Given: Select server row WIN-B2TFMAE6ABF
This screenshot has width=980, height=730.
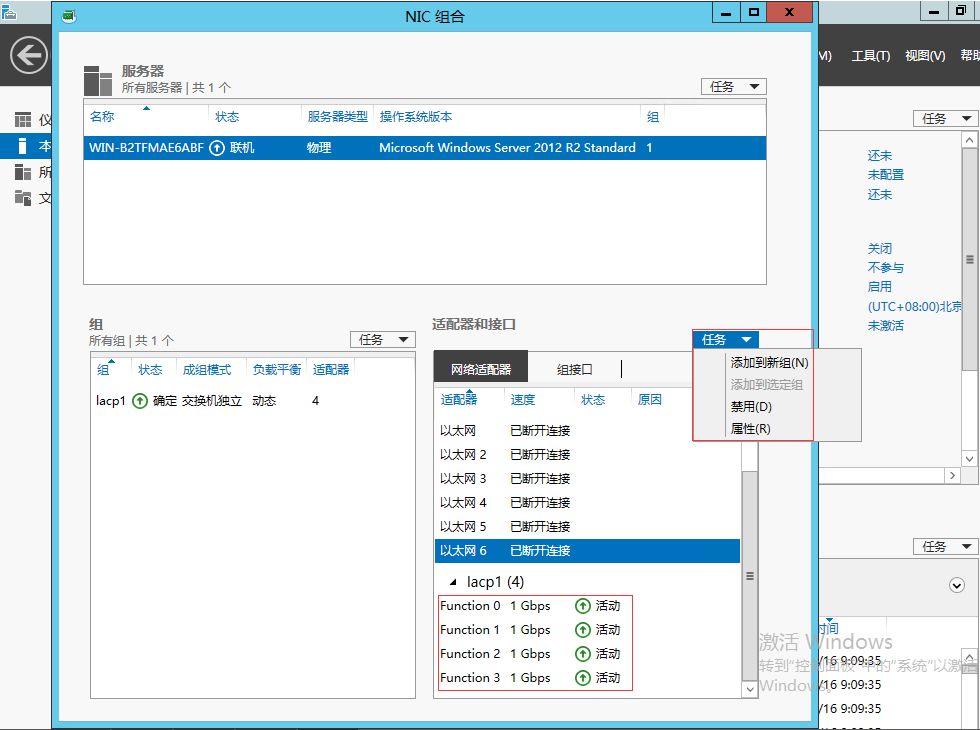Looking at the screenshot, I should [425, 148].
